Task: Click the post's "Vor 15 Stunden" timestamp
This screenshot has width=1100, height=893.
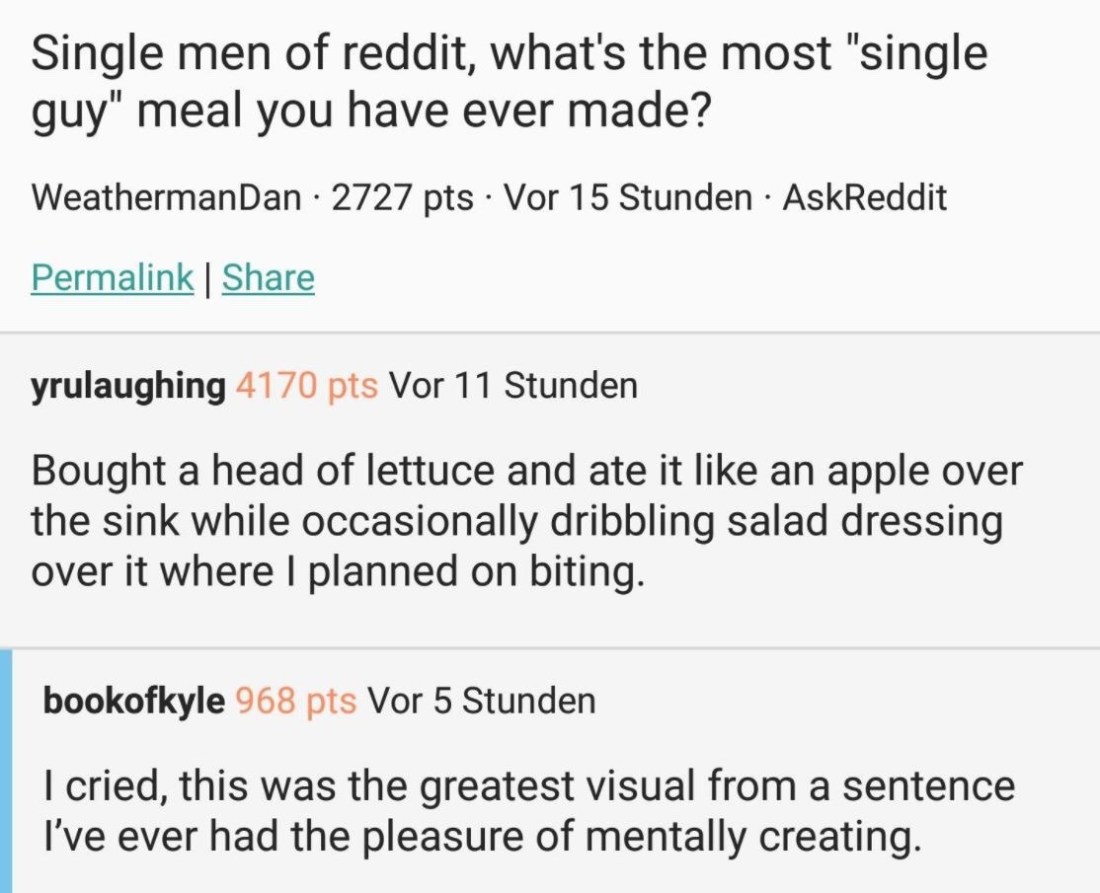Action: pos(627,197)
